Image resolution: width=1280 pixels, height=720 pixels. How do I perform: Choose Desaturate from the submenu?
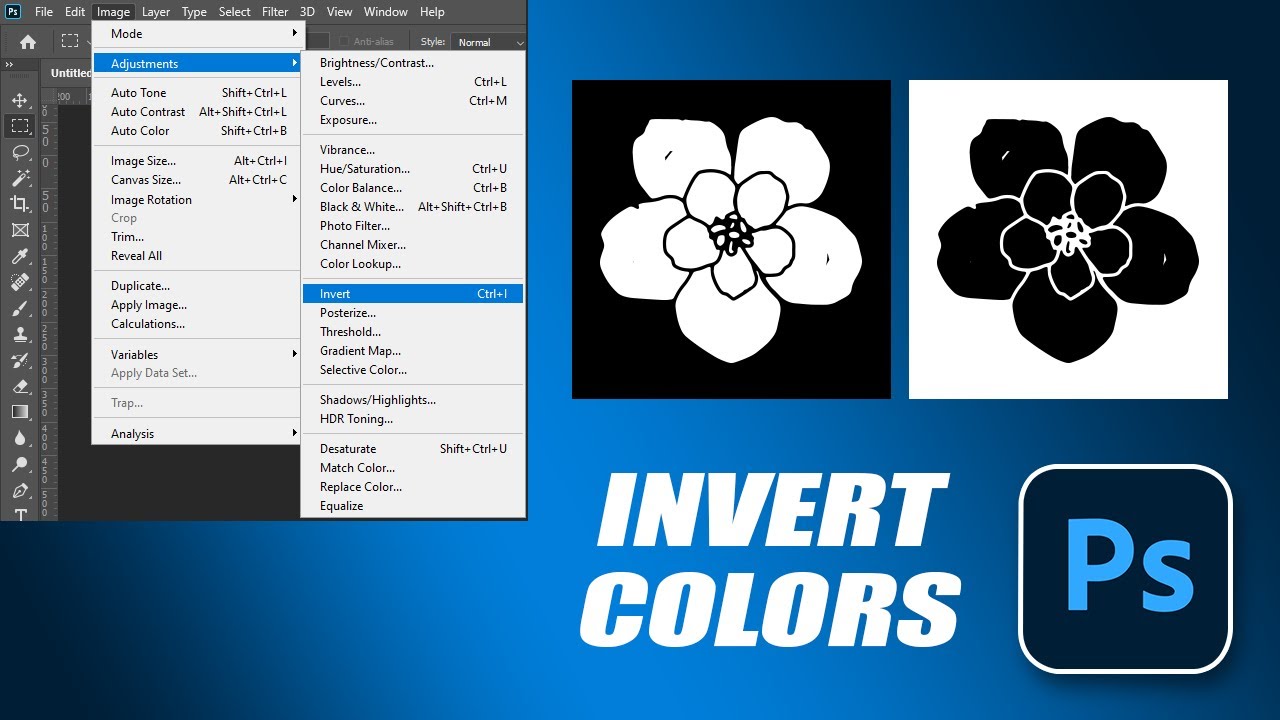pyautogui.click(x=413, y=449)
